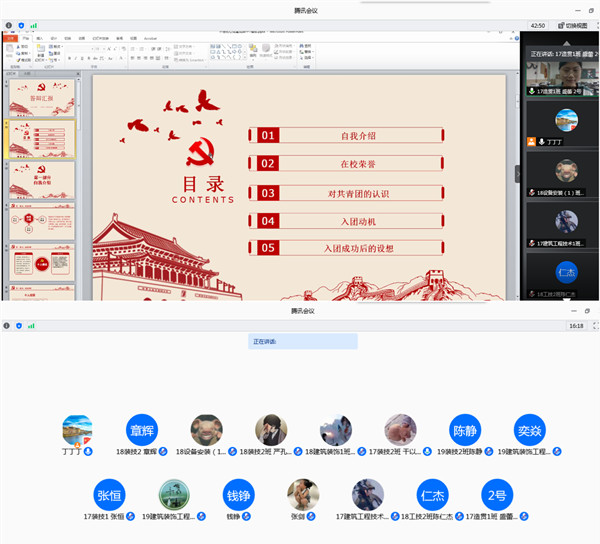Viewport: 600px width, 544px height.
Task: Open meeting info icon in upper meeting window
Action: [x=8, y=25]
